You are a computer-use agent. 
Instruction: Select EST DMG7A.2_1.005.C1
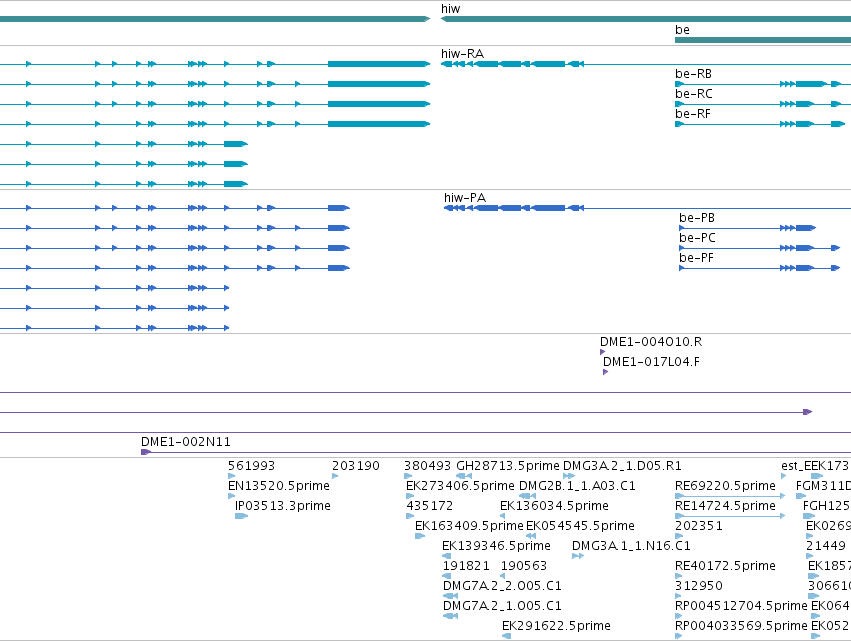502,606
